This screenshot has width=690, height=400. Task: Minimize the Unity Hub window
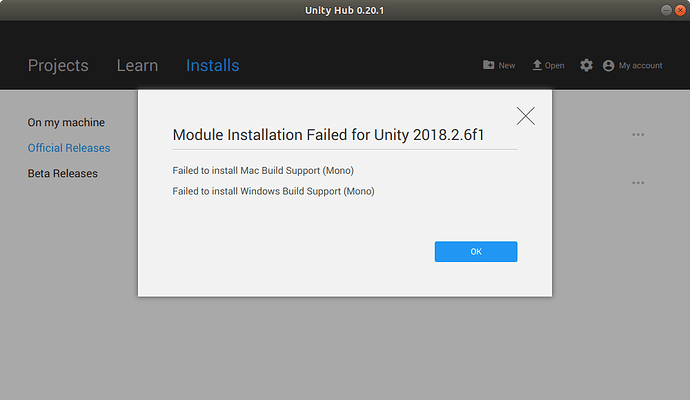(x=665, y=10)
